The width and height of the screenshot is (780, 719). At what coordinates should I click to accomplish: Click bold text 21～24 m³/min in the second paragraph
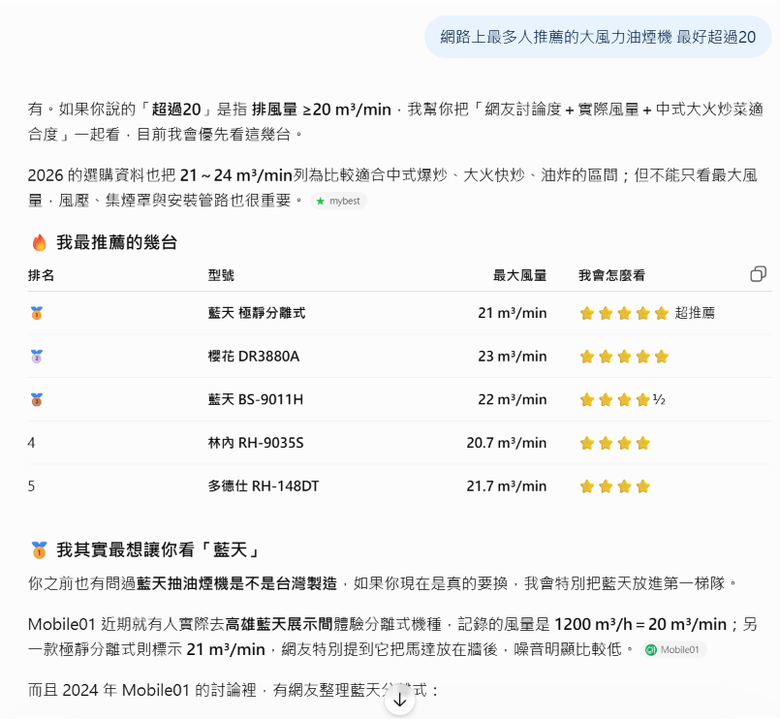tap(236, 175)
